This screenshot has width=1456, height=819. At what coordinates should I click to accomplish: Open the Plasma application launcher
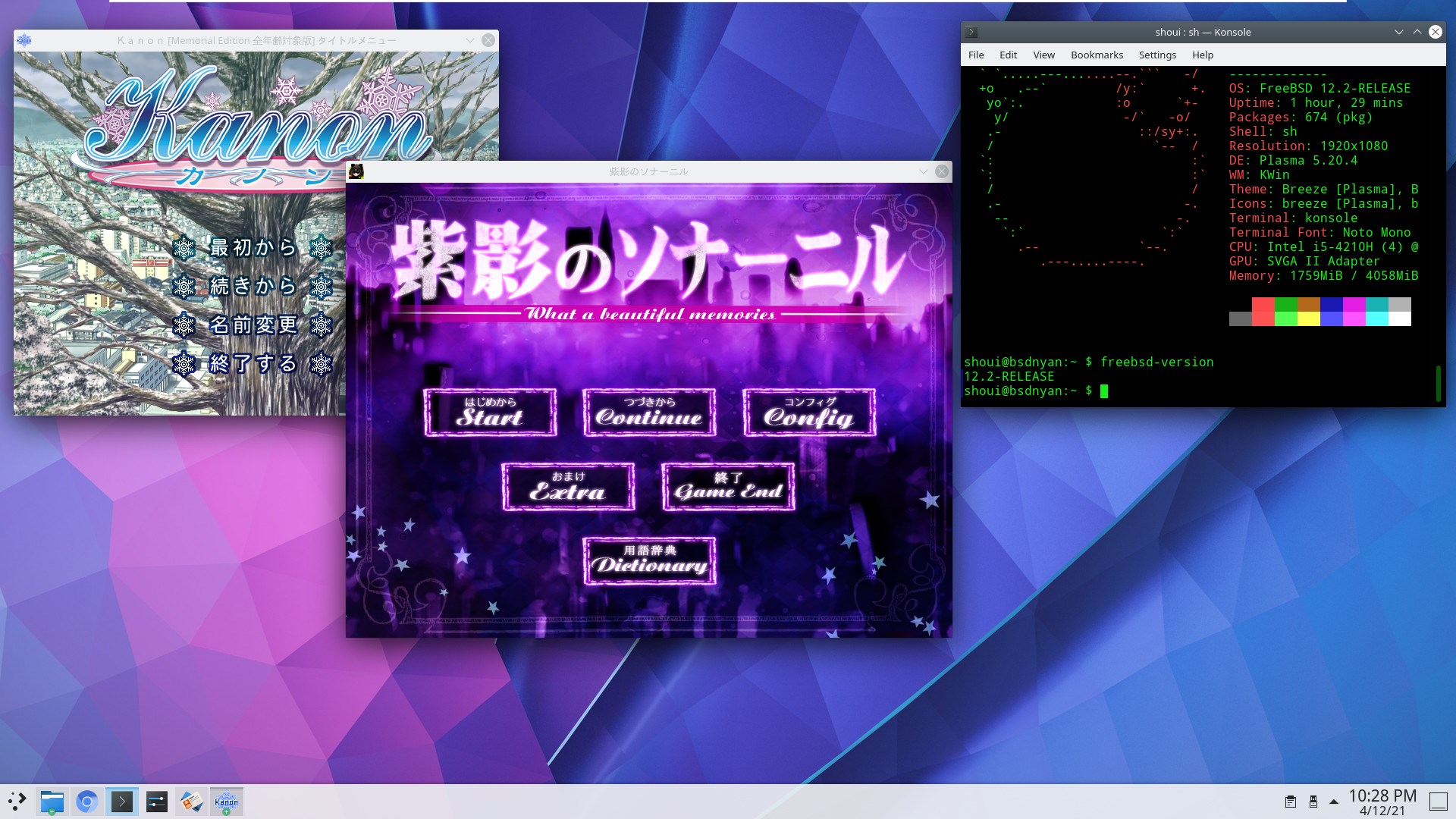click(x=17, y=802)
